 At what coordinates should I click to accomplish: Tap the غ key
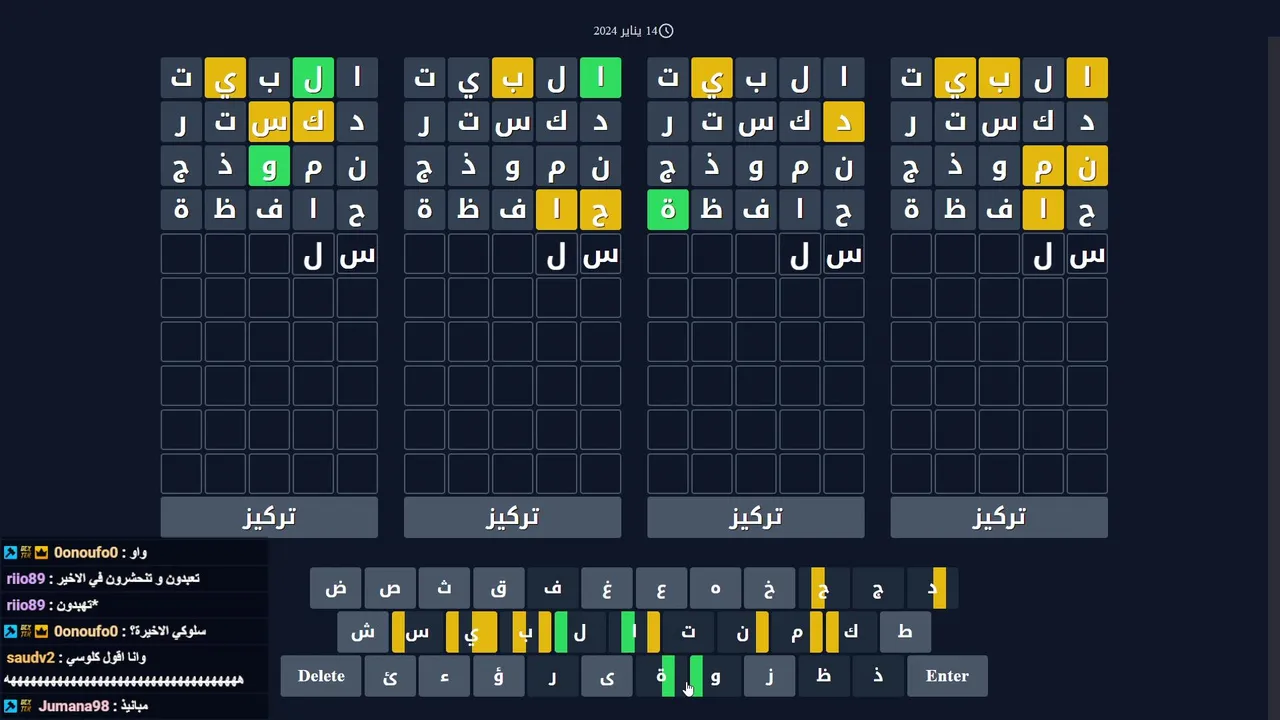(x=606, y=588)
